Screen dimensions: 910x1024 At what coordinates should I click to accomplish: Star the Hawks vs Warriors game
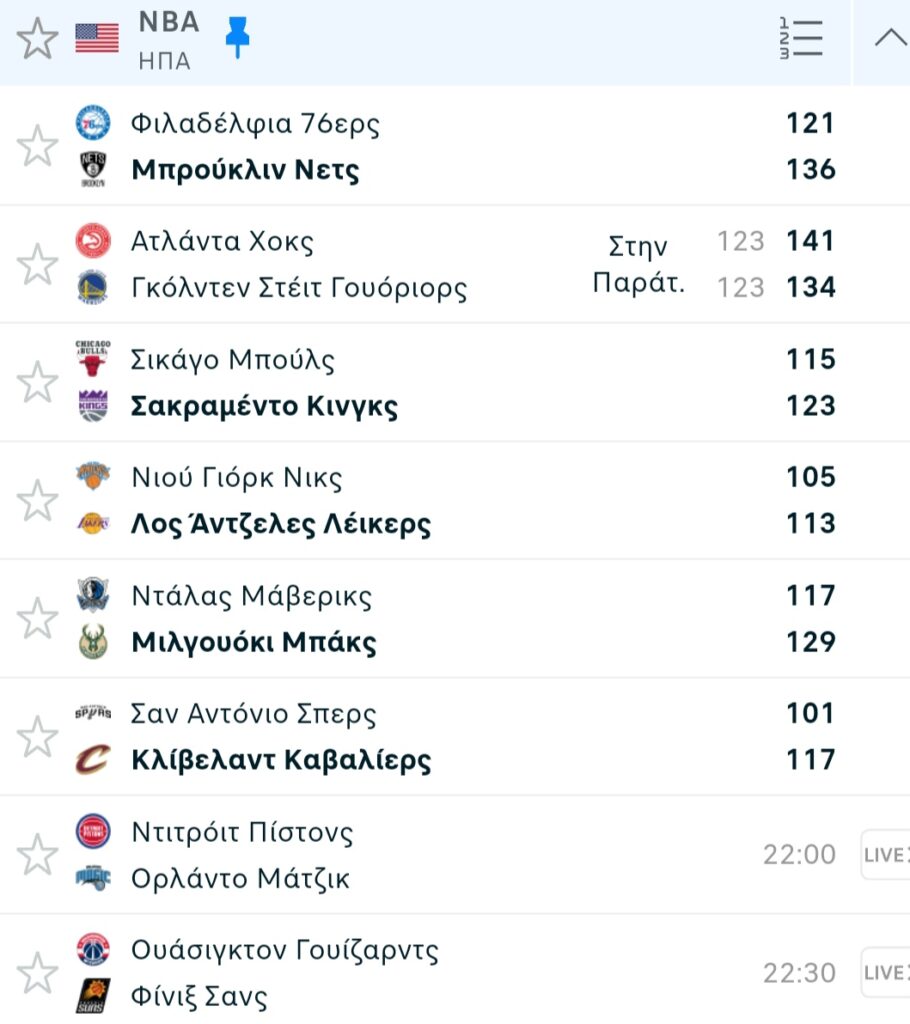(38, 264)
